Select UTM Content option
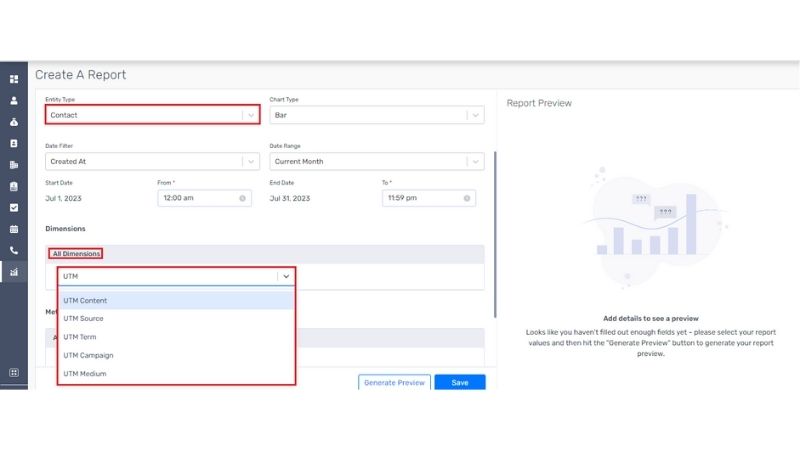800x450 pixels. [176, 301]
